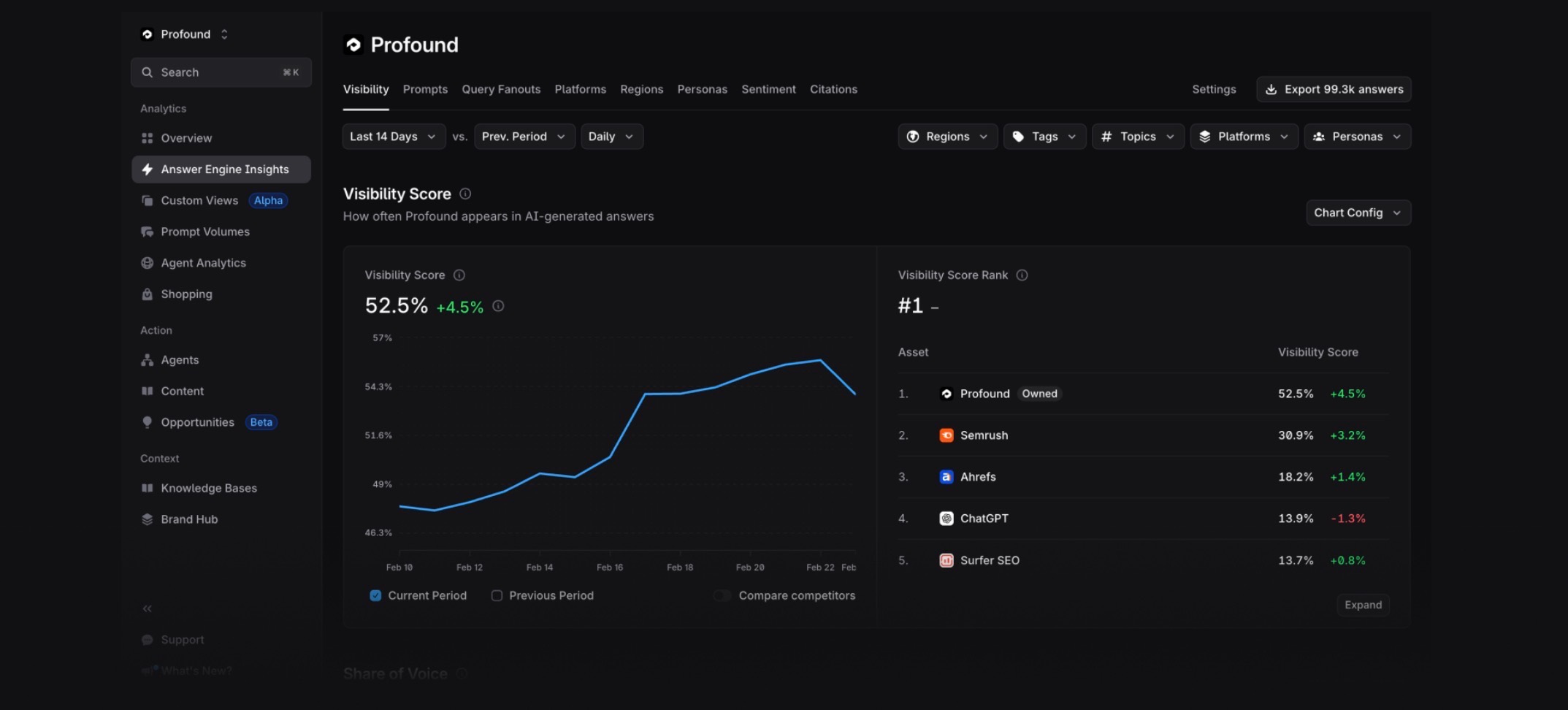Switch to the Citations tab
Viewport: 1568px width, 710px height.
[833, 89]
